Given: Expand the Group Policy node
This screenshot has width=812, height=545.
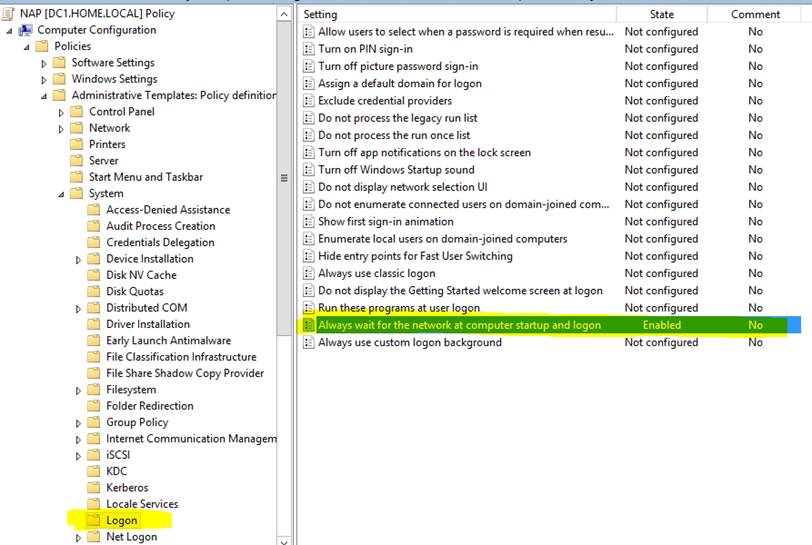Looking at the screenshot, I should point(78,424).
